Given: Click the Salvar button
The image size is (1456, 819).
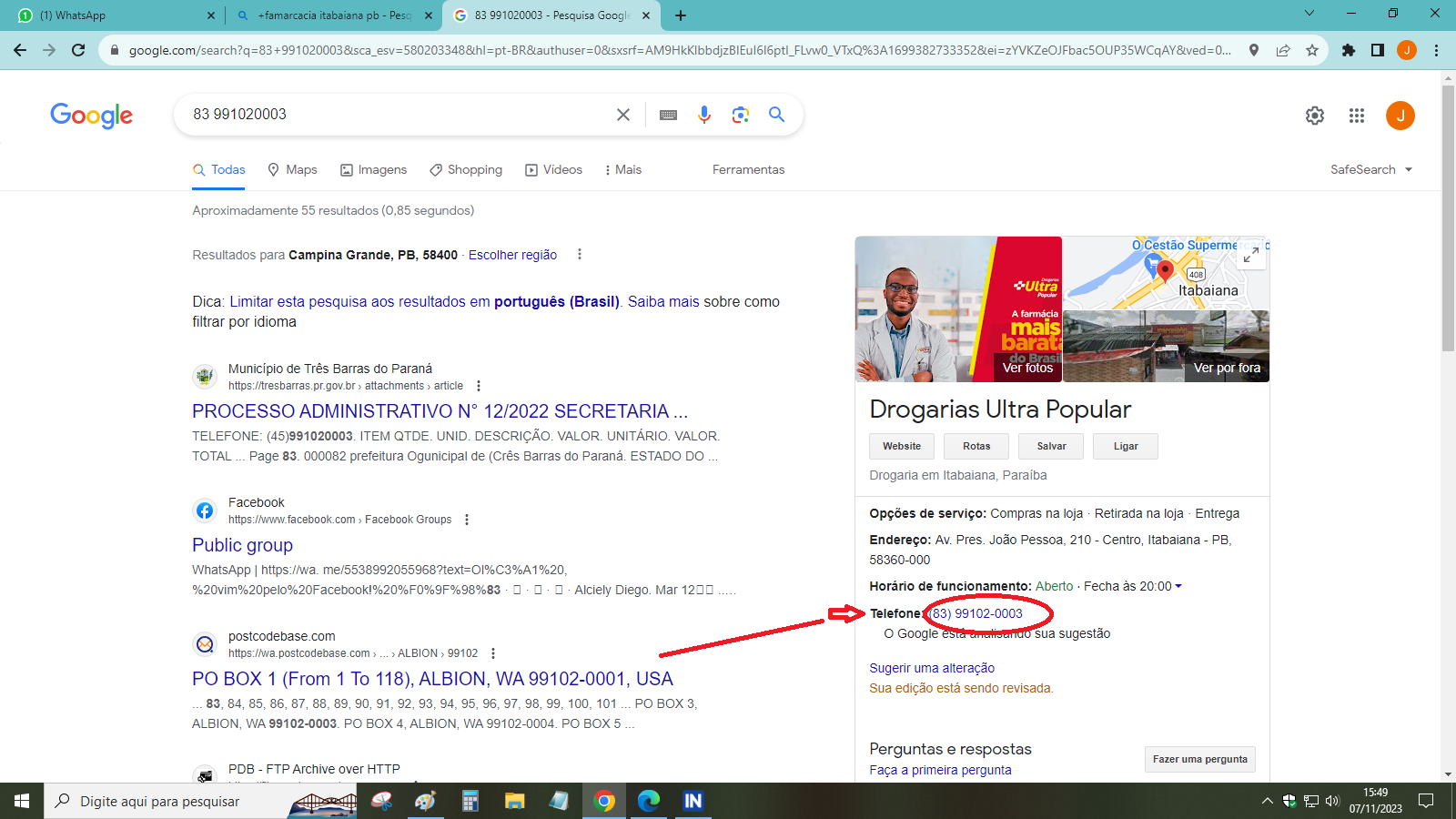Looking at the screenshot, I should pos(1051,446).
